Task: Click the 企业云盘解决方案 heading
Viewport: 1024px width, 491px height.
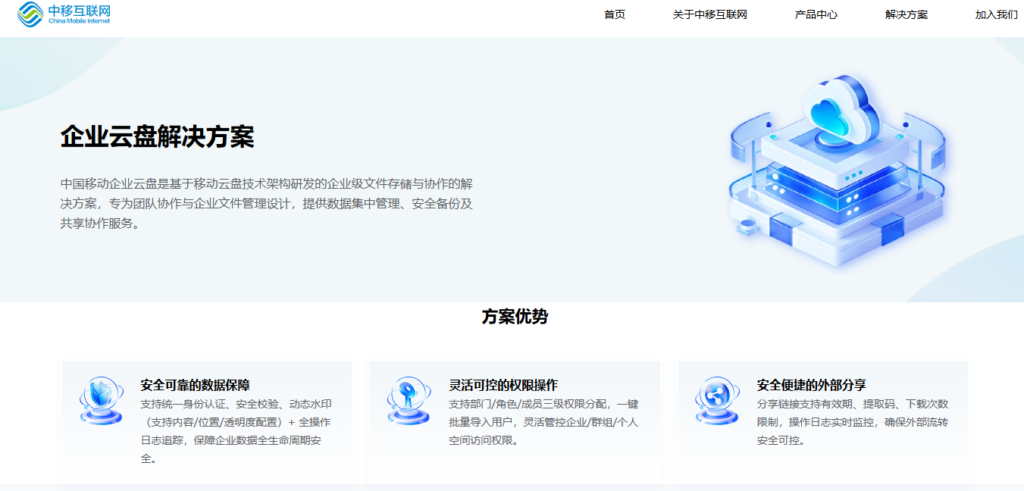Action: pos(157,138)
